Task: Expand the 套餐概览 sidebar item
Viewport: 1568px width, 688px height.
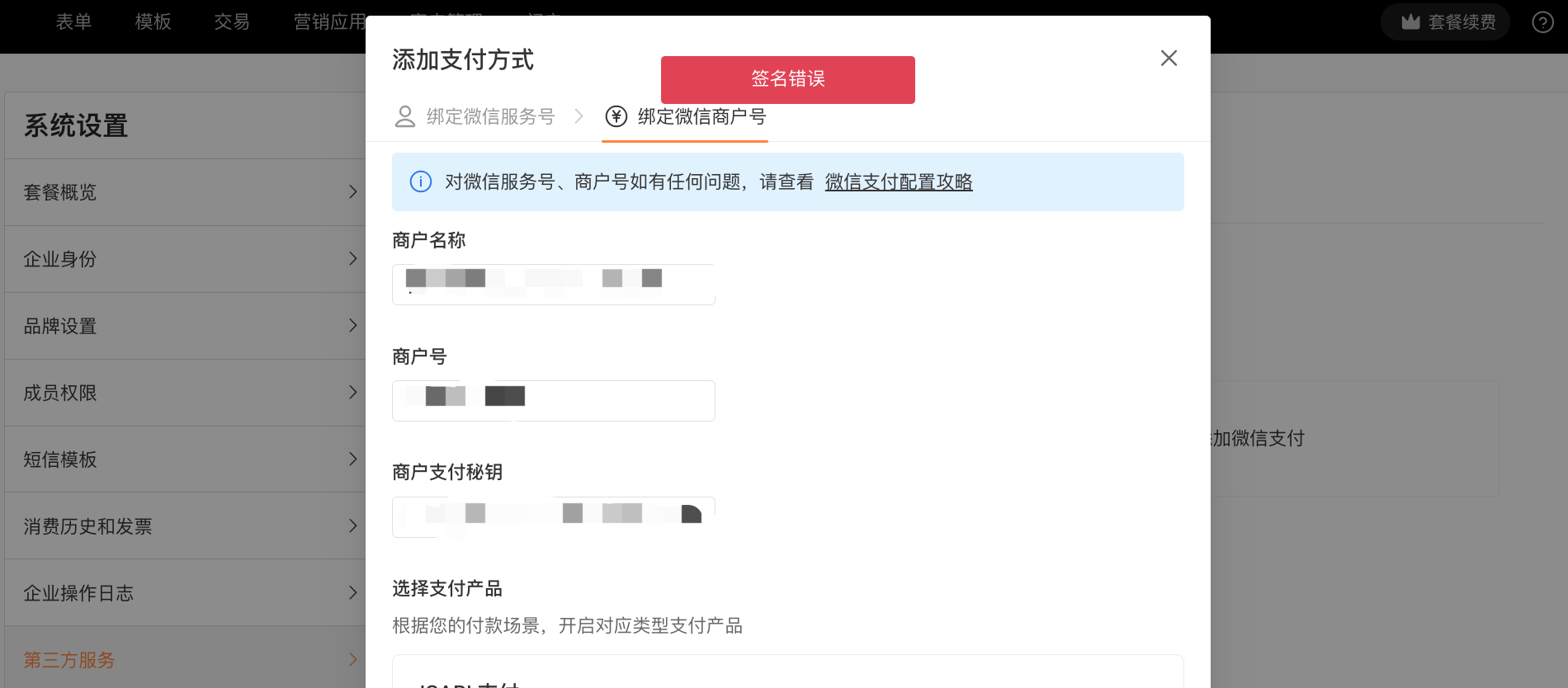Action: tap(185, 192)
